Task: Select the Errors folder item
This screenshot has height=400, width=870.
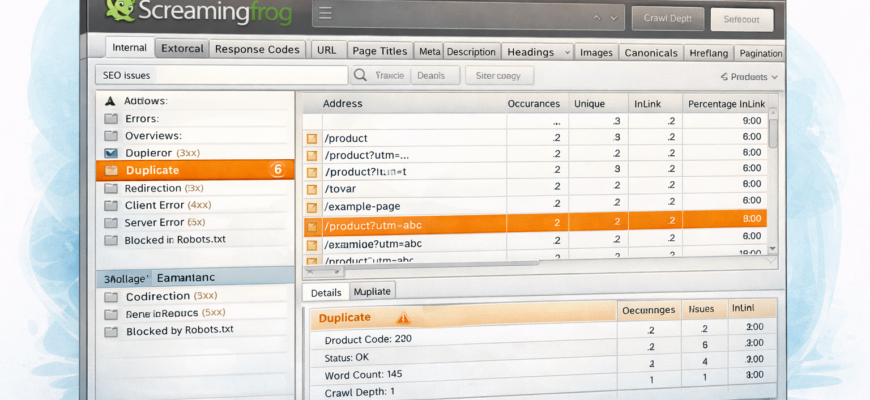Action: pos(195,118)
